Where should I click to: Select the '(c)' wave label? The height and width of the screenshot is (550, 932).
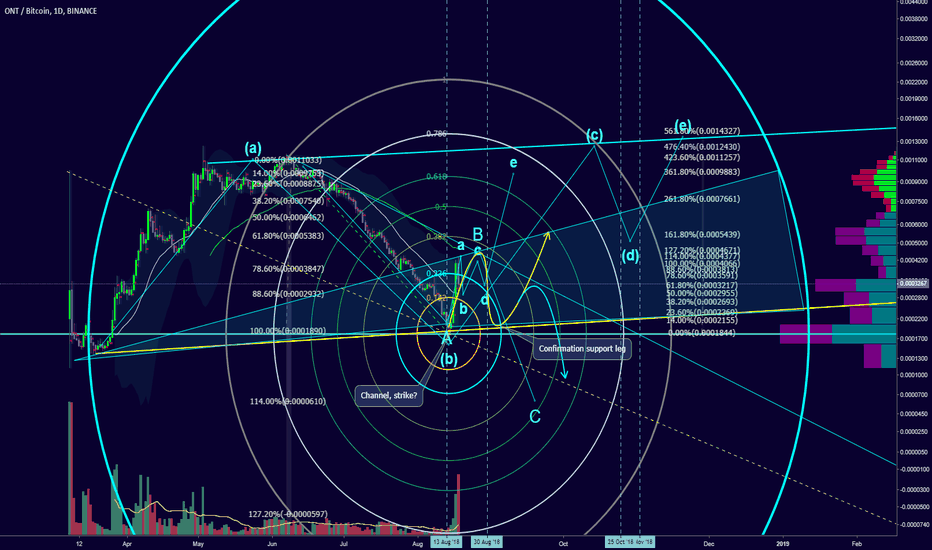(594, 135)
